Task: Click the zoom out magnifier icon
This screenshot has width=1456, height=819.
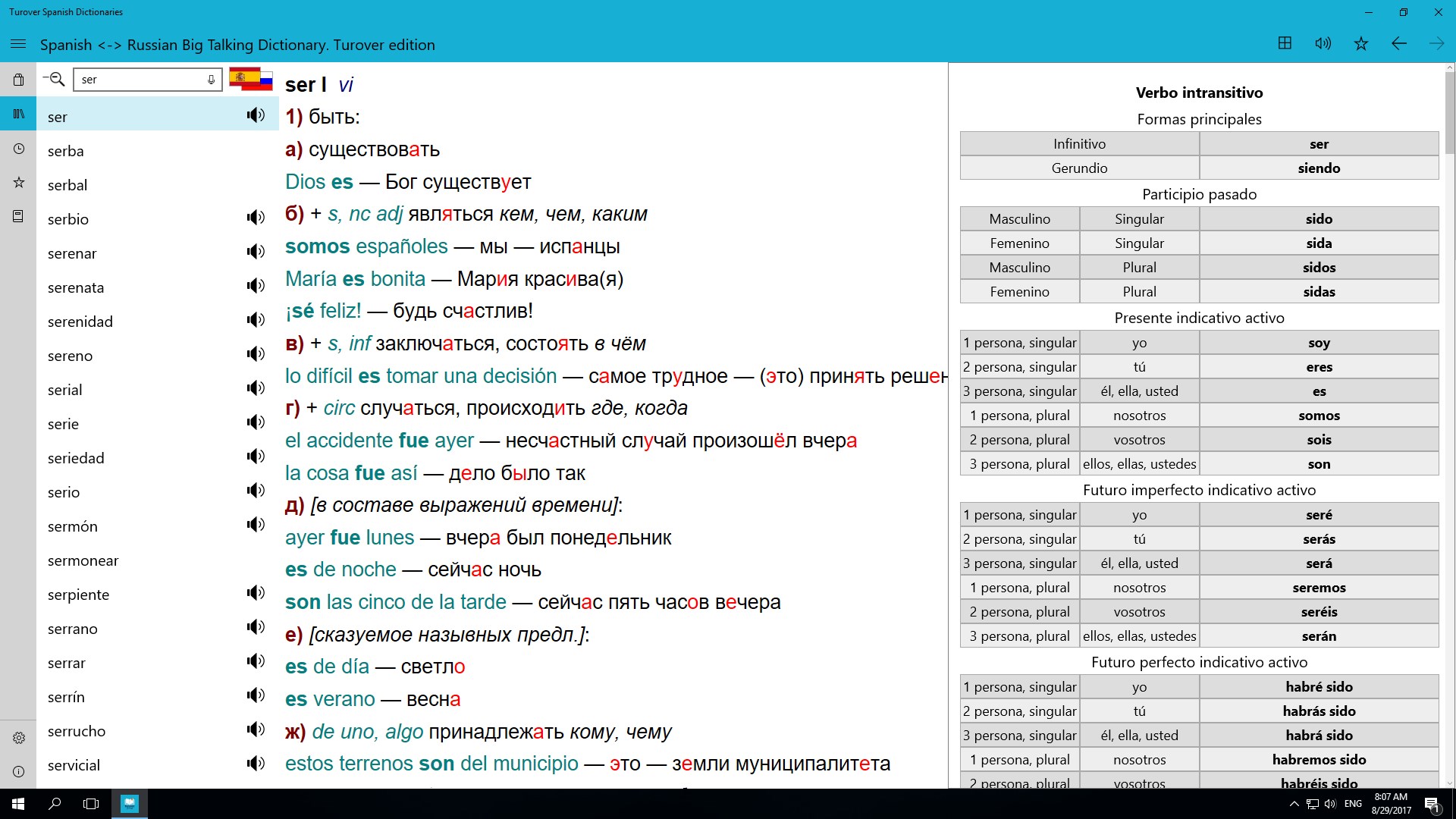Action: (54, 79)
